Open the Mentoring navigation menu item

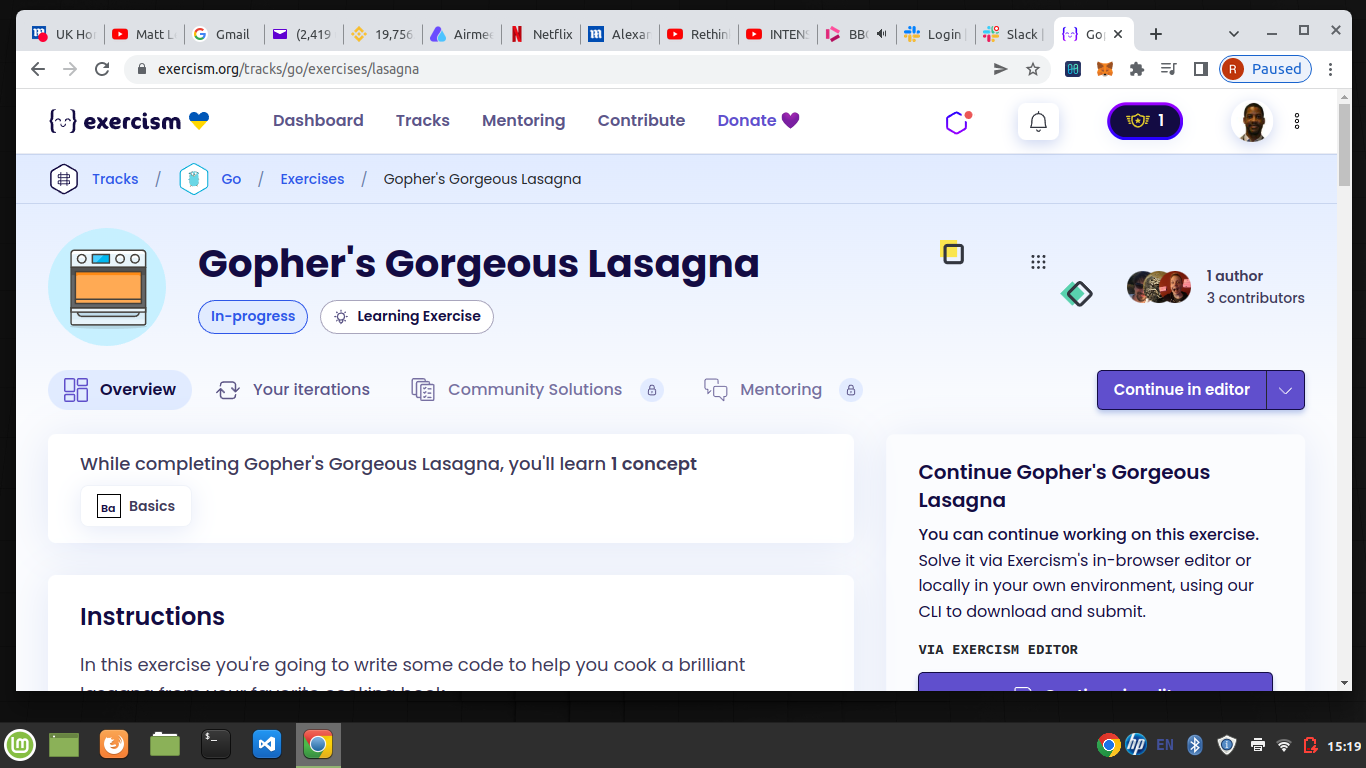523,120
